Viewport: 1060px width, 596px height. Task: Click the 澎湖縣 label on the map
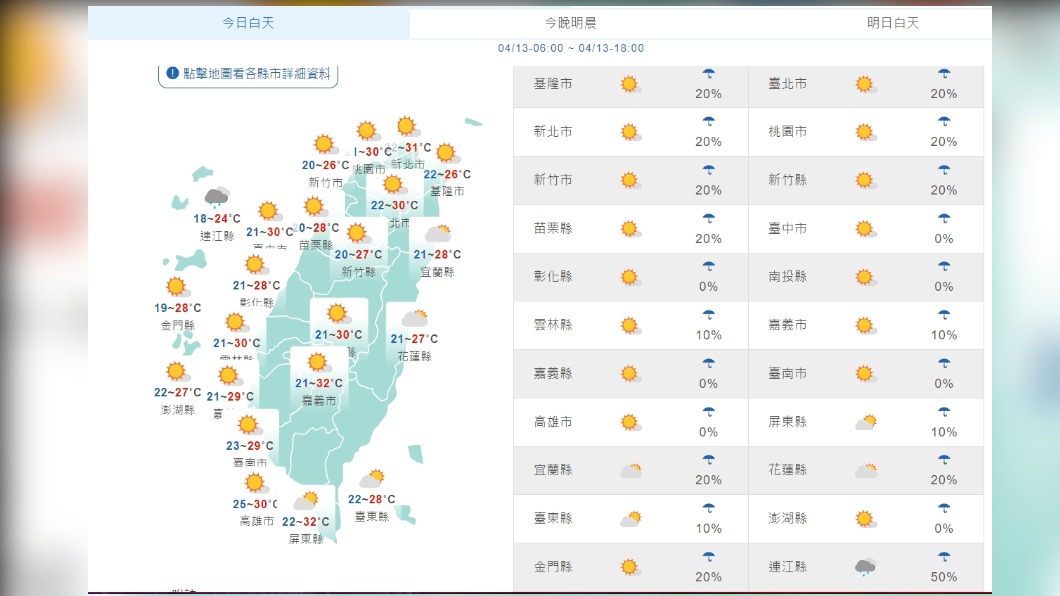click(177, 409)
